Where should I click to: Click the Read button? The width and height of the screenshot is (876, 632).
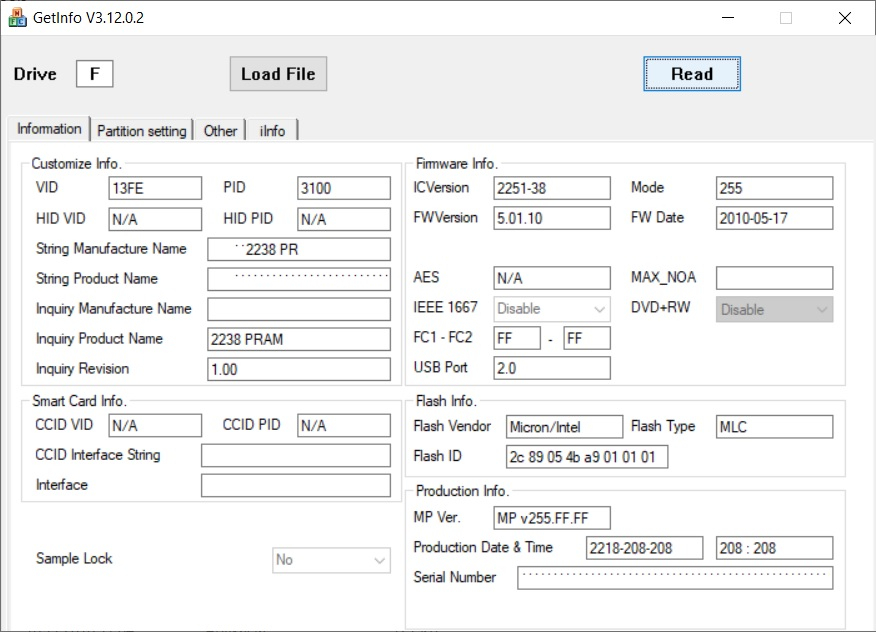(x=692, y=74)
